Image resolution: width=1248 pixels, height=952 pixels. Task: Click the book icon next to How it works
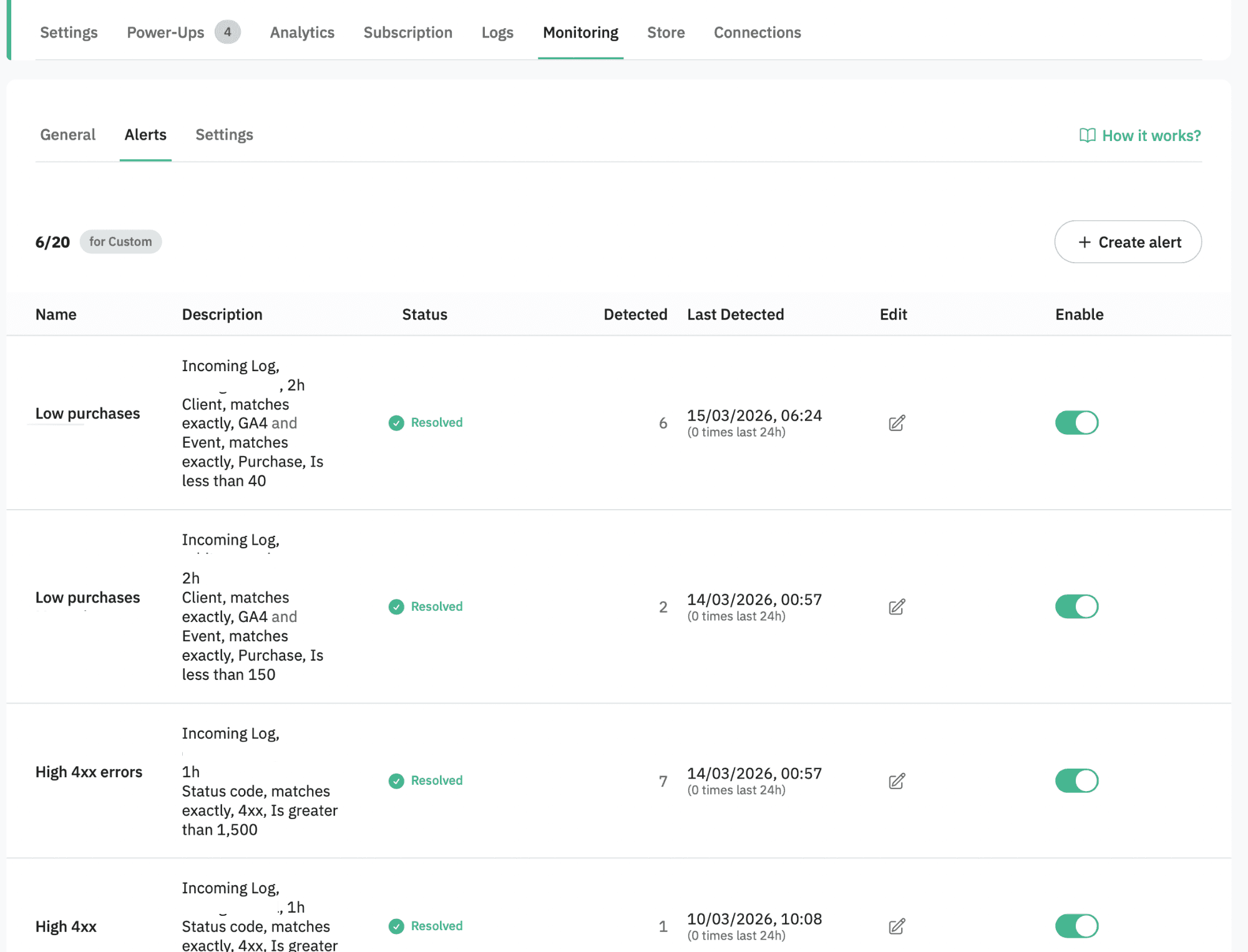click(1087, 135)
